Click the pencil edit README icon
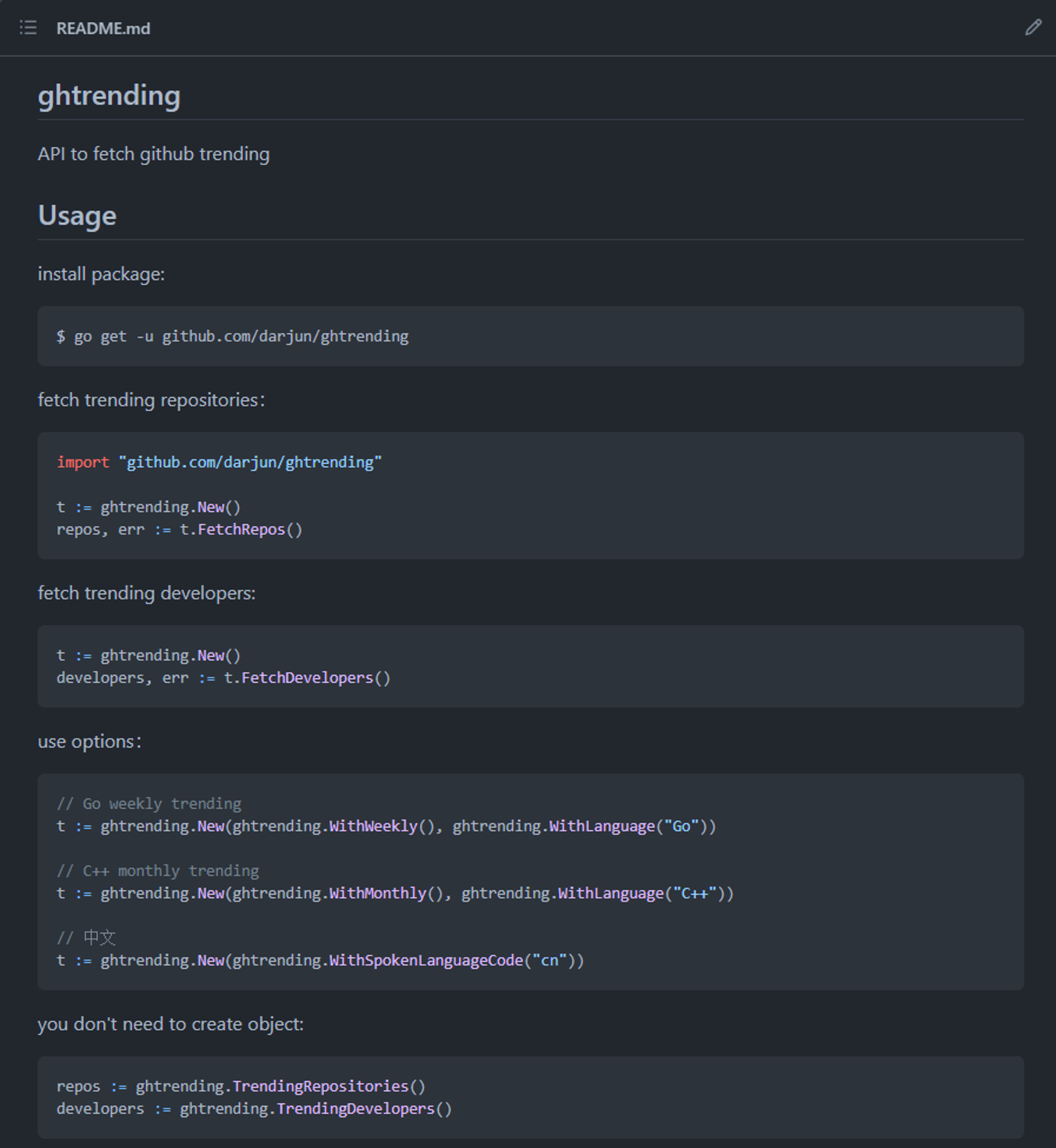This screenshot has height=1148, width=1056. point(1033,28)
